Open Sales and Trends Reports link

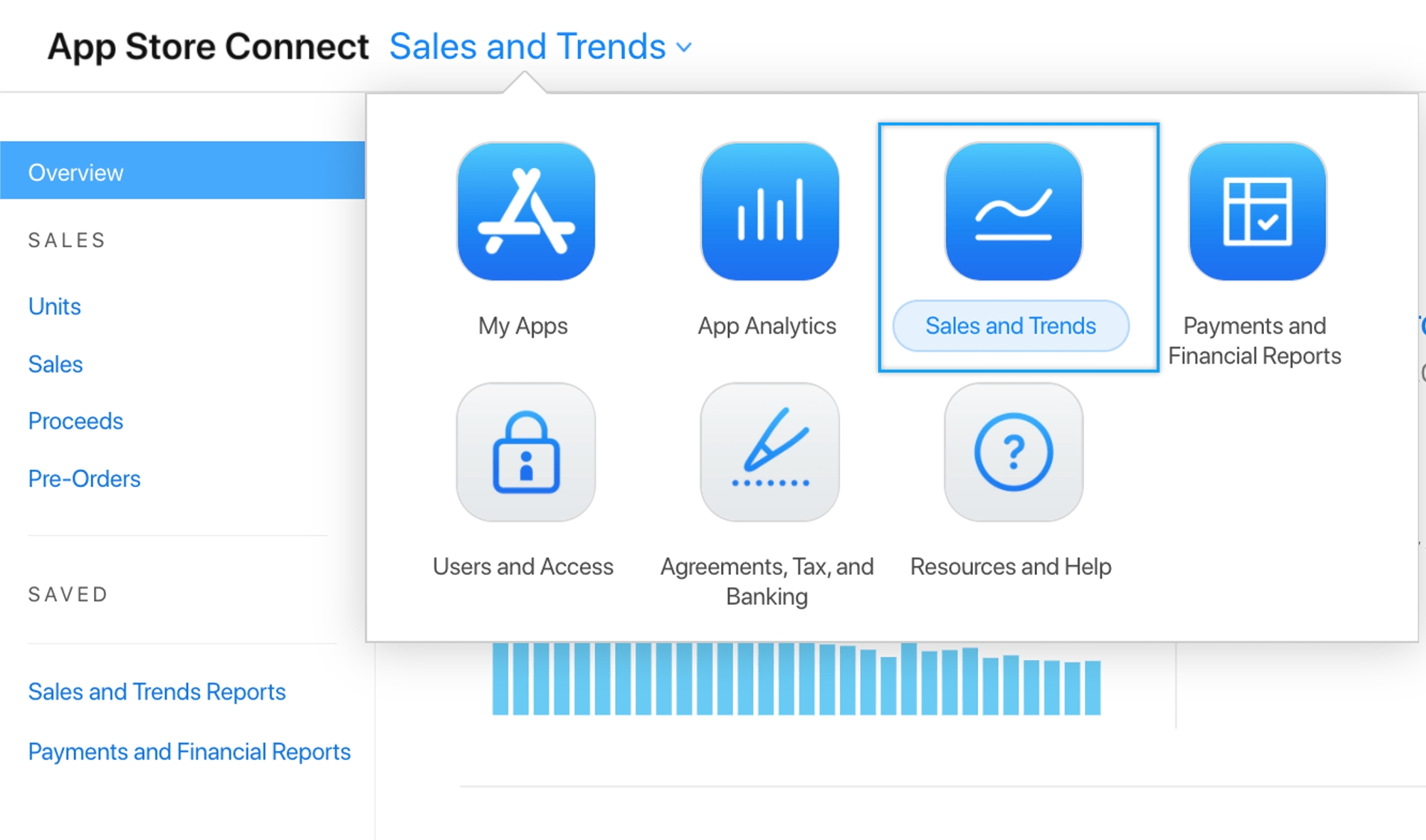pos(157,691)
